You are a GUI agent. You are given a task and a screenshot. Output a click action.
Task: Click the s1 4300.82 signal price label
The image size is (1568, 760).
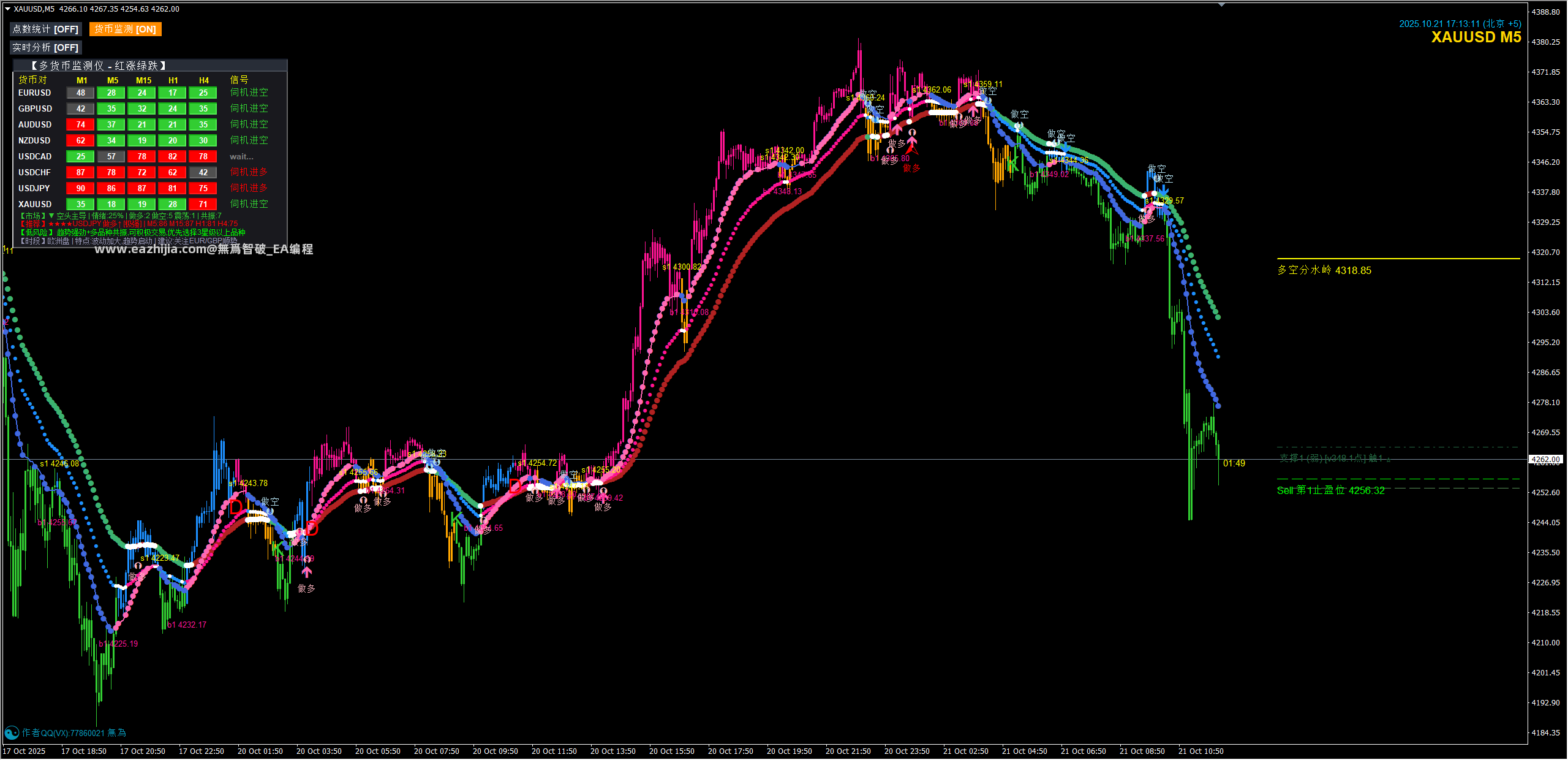(x=682, y=267)
